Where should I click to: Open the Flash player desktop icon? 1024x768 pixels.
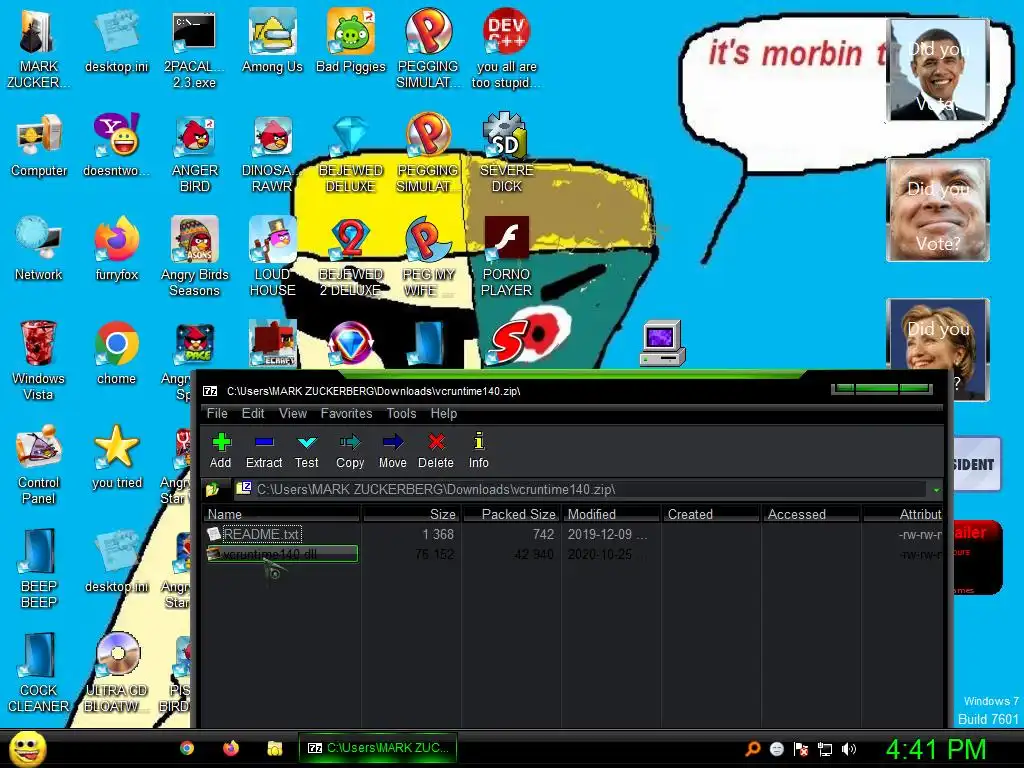[x=506, y=257]
